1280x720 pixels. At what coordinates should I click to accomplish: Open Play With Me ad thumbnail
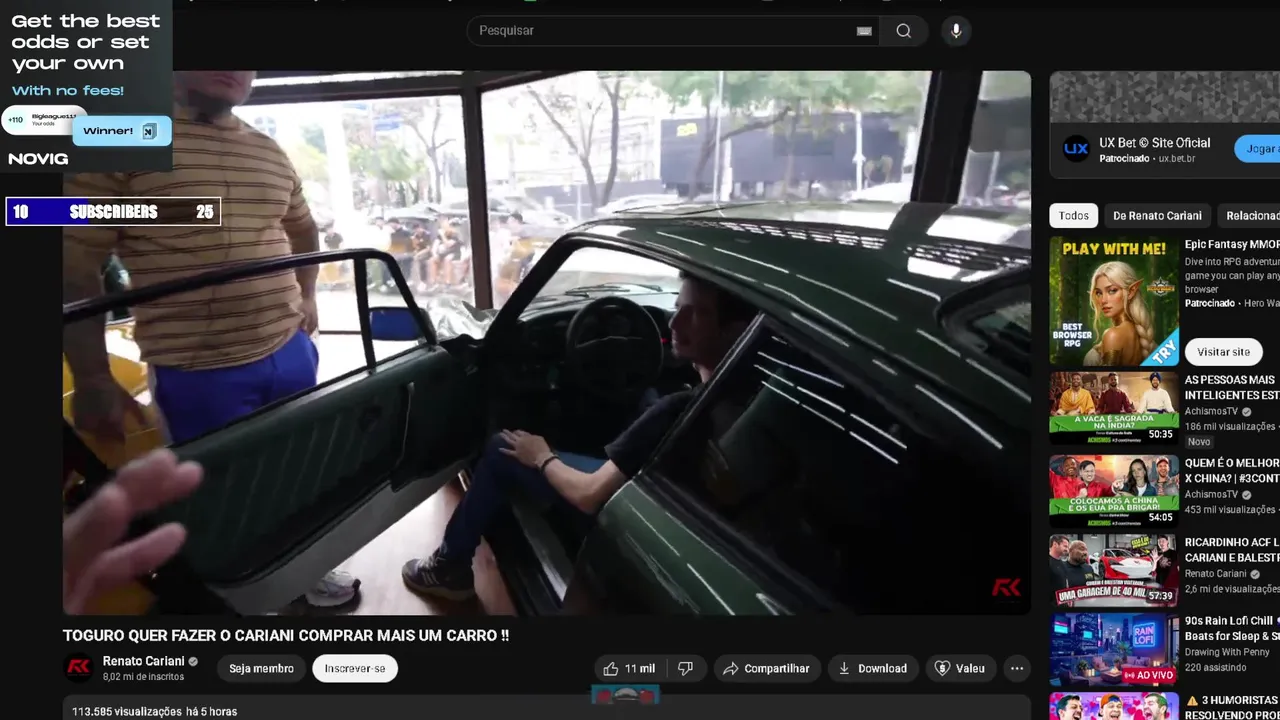point(1114,301)
